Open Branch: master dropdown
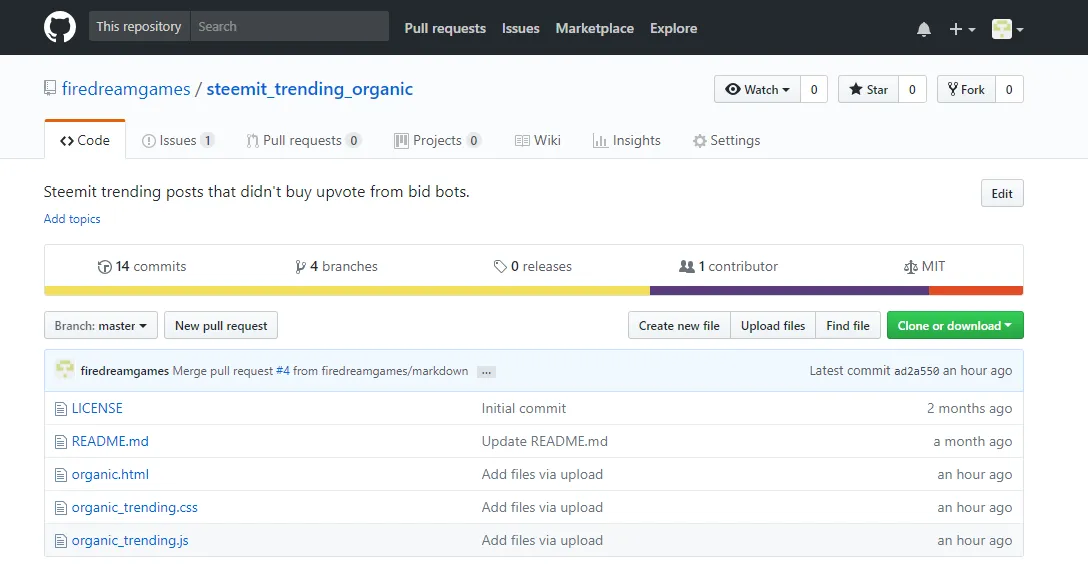This screenshot has height=566, width=1088. [x=101, y=325]
